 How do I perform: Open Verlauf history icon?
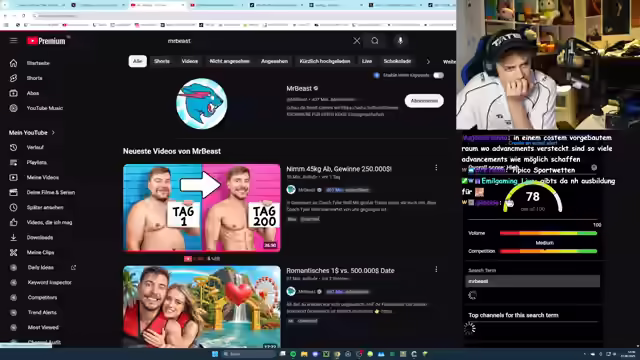(x=13, y=147)
